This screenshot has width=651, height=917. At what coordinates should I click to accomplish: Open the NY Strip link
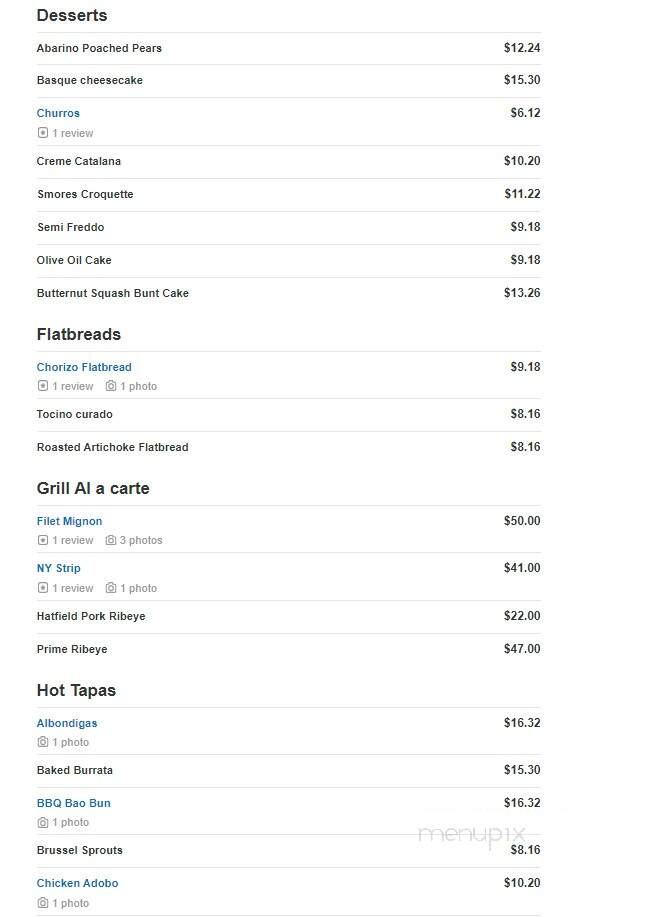[58, 568]
